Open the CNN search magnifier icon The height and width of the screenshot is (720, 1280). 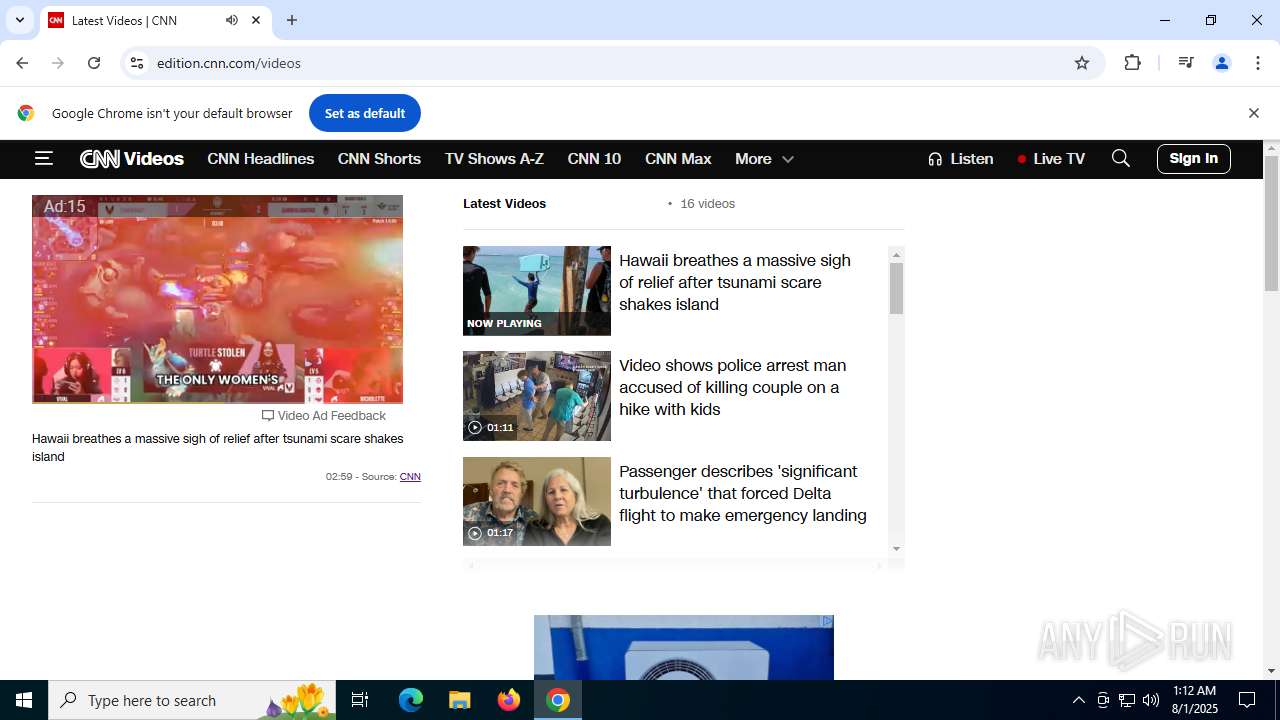[1121, 158]
